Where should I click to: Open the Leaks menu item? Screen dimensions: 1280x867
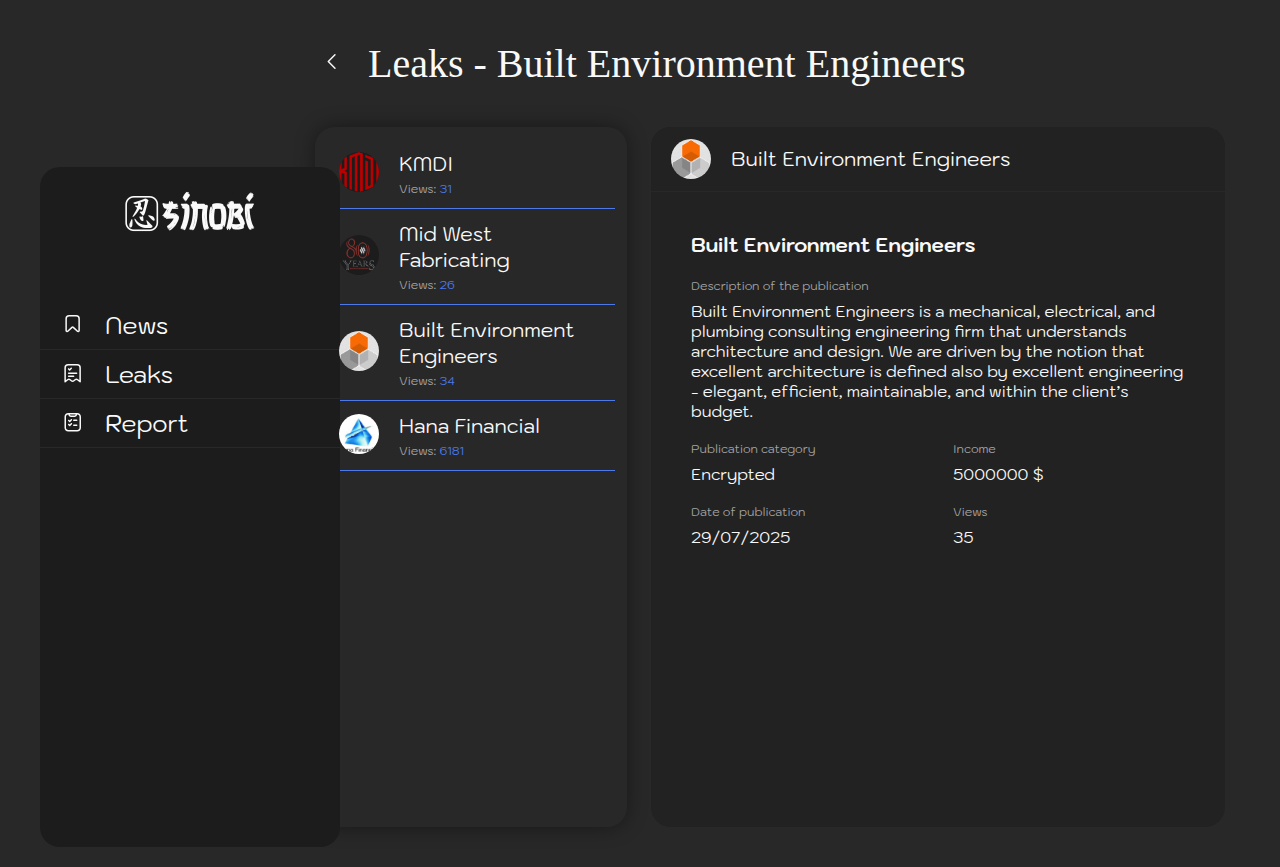(190, 374)
